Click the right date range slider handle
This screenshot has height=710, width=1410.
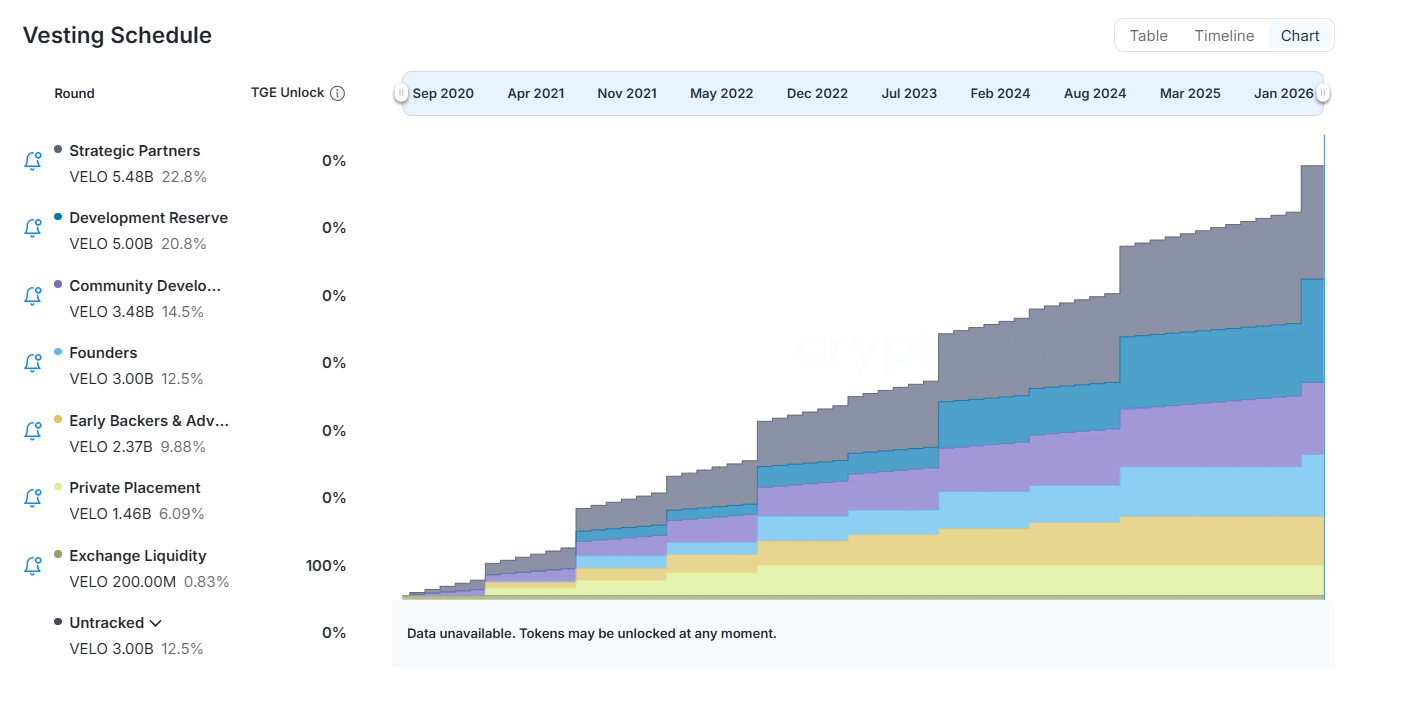[x=1322, y=93]
